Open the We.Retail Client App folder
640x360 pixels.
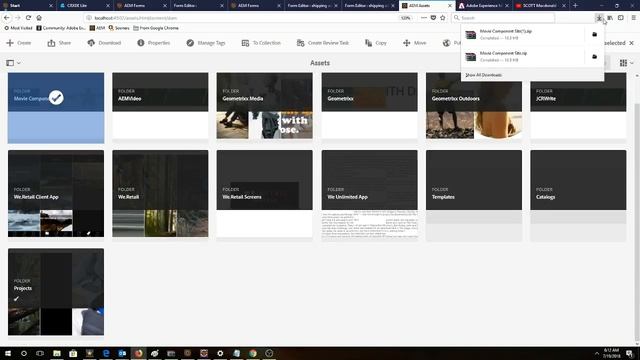tap(56, 193)
